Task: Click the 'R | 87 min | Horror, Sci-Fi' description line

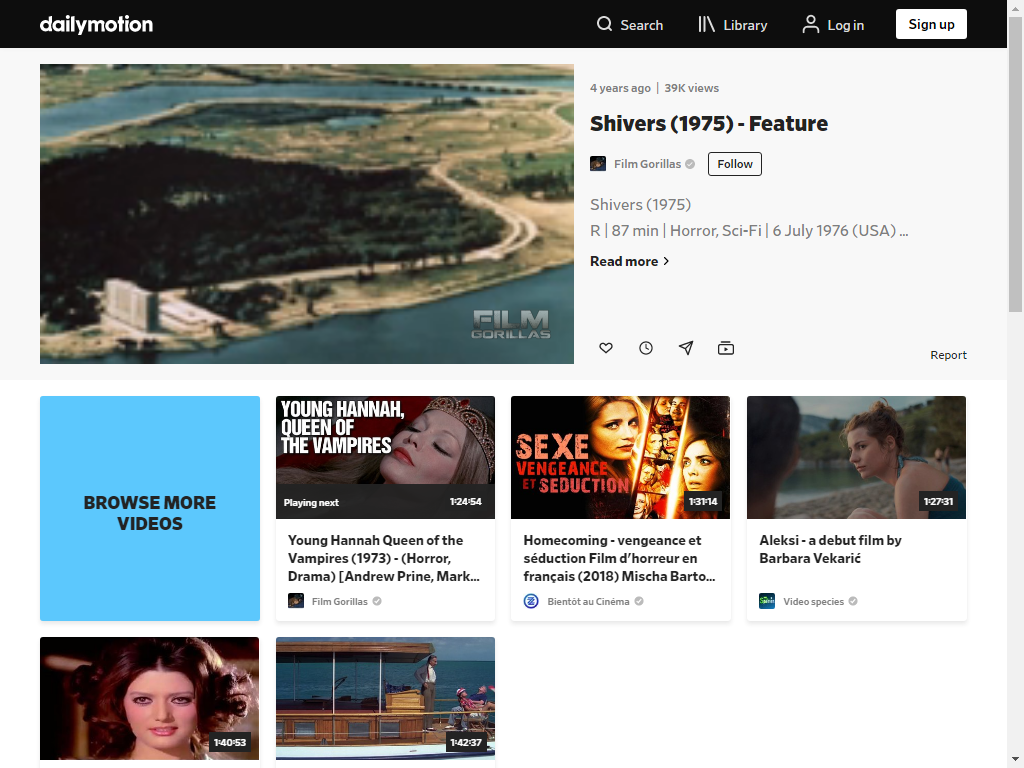Action: 749,231
